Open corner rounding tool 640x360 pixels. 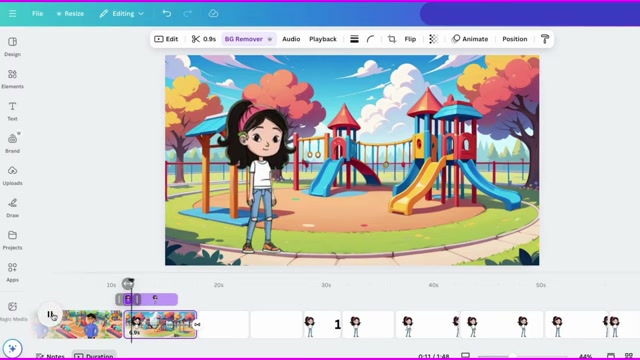370,39
